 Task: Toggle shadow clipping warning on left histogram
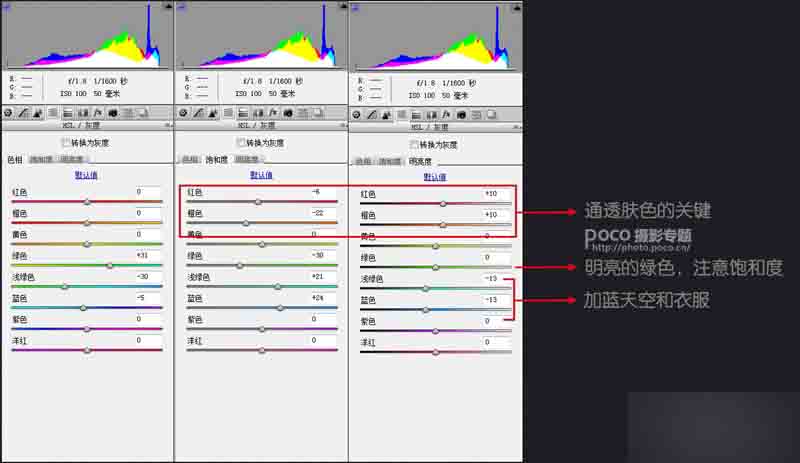7,7
